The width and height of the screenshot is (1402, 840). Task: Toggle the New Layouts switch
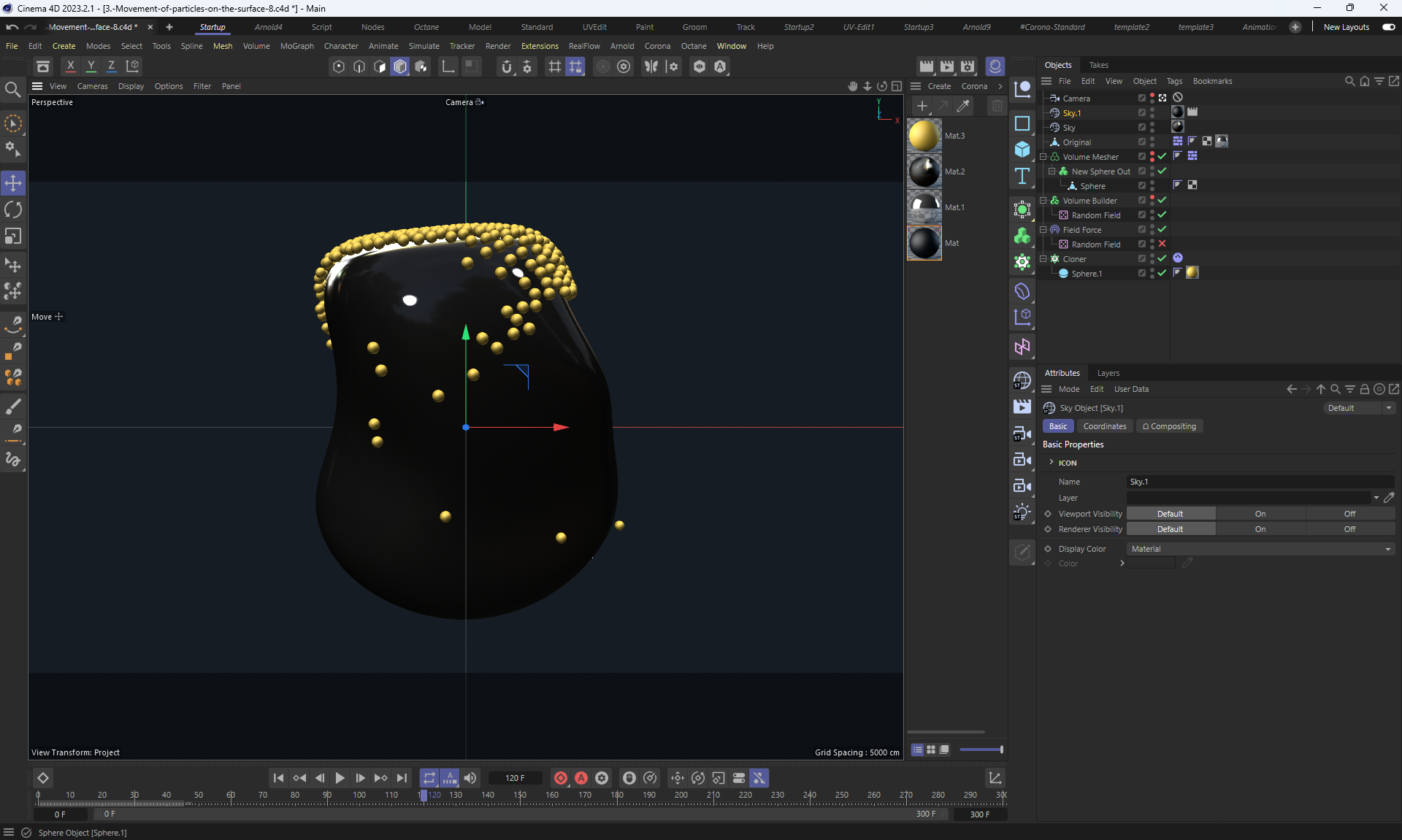point(1388,27)
